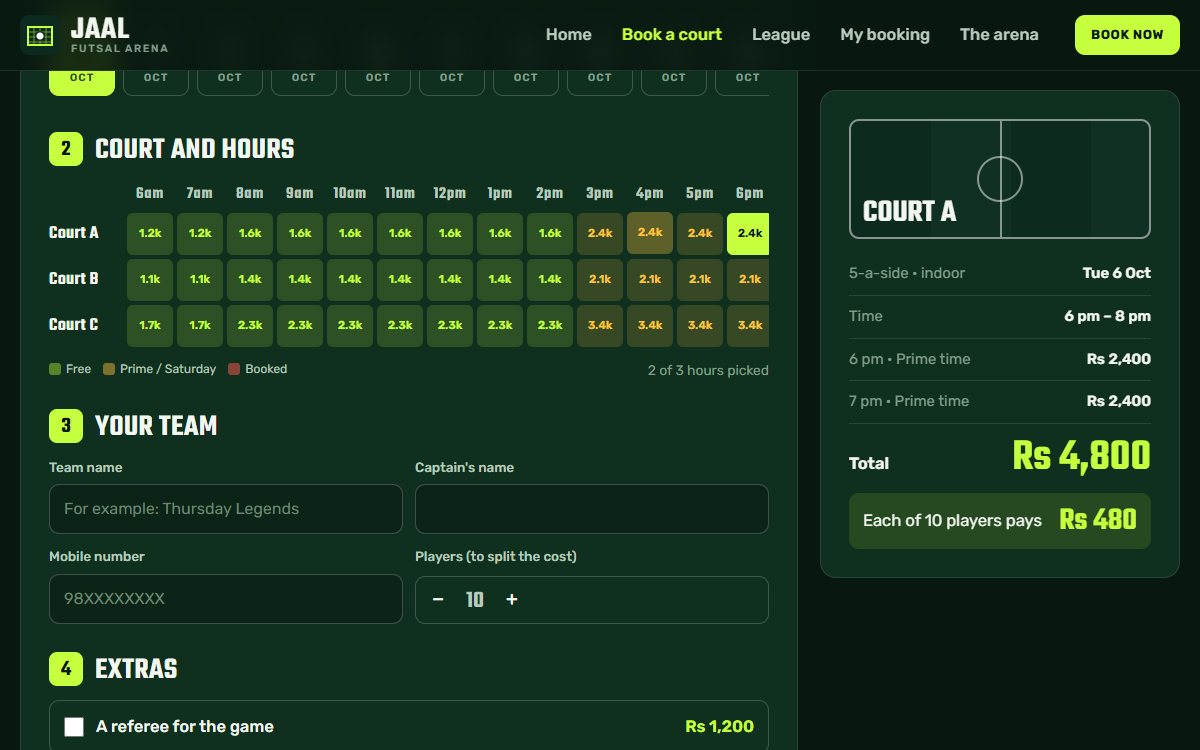The width and height of the screenshot is (1200, 750).
Task: Select Court C 6am slot
Action: 150,325
